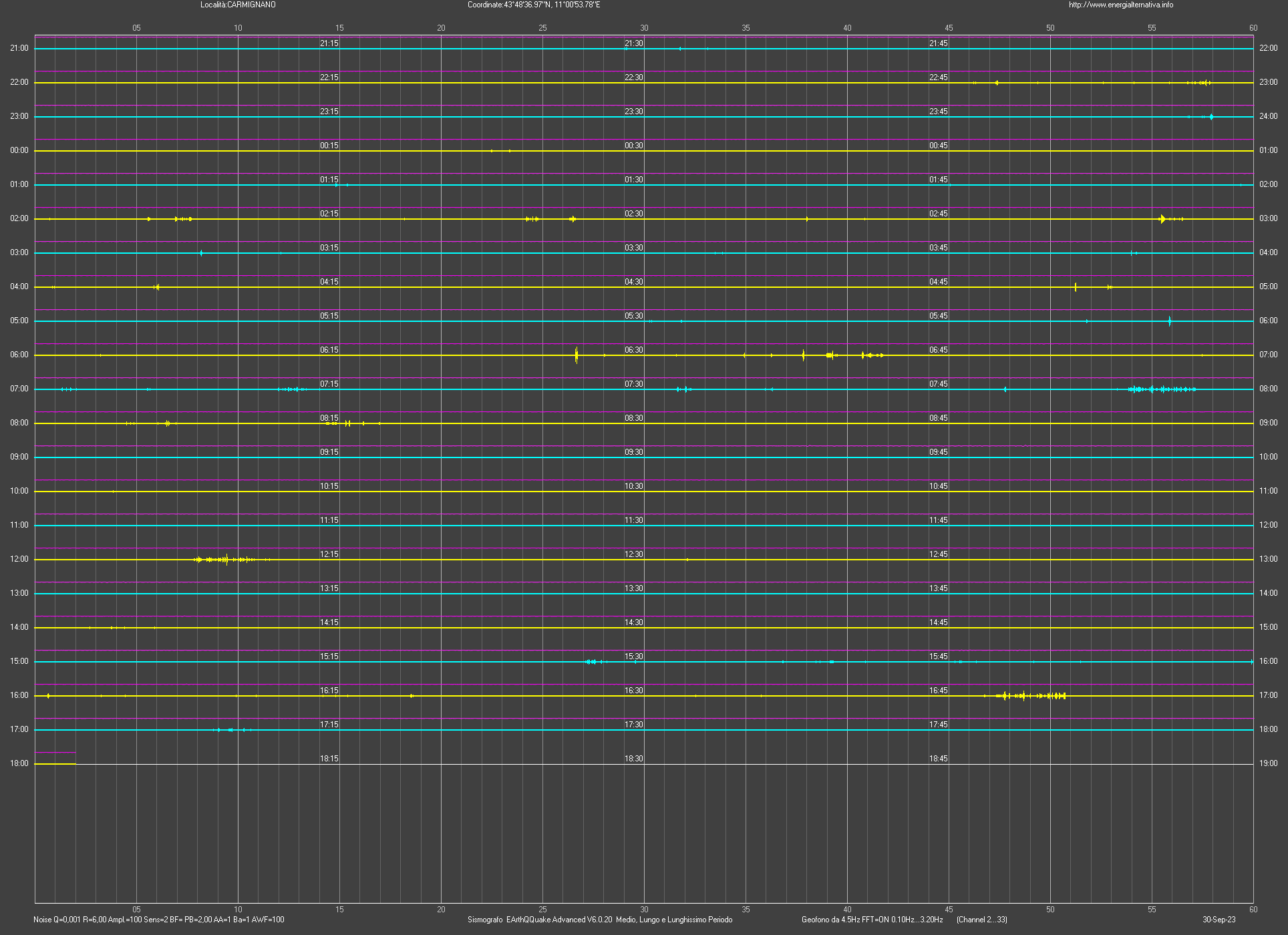Click the 18:00 row label on left
Screen dimensions: 1288x935
19,763
